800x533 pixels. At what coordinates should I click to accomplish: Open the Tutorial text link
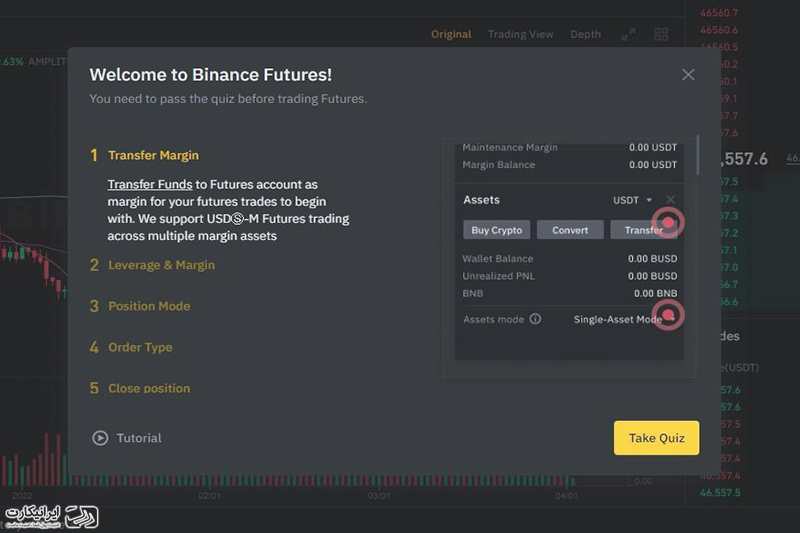coord(139,438)
